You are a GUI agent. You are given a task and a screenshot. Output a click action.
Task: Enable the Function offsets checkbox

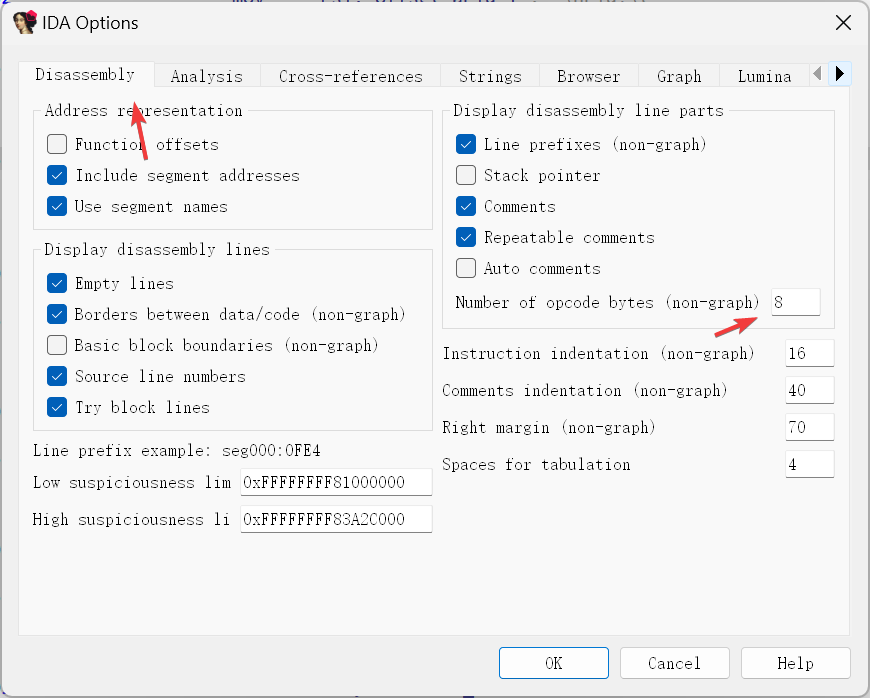[57, 145]
